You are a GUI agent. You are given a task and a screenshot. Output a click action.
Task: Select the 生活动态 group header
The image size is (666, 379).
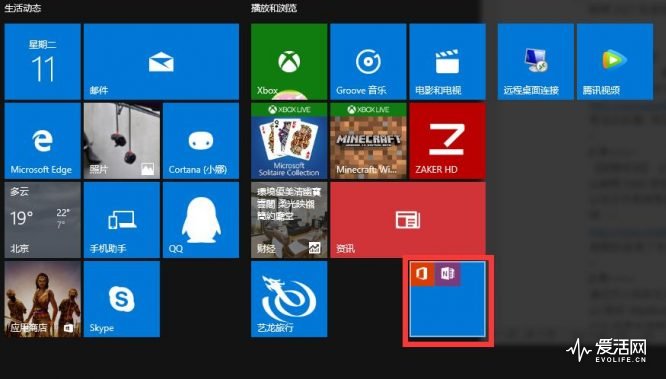[x=23, y=8]
